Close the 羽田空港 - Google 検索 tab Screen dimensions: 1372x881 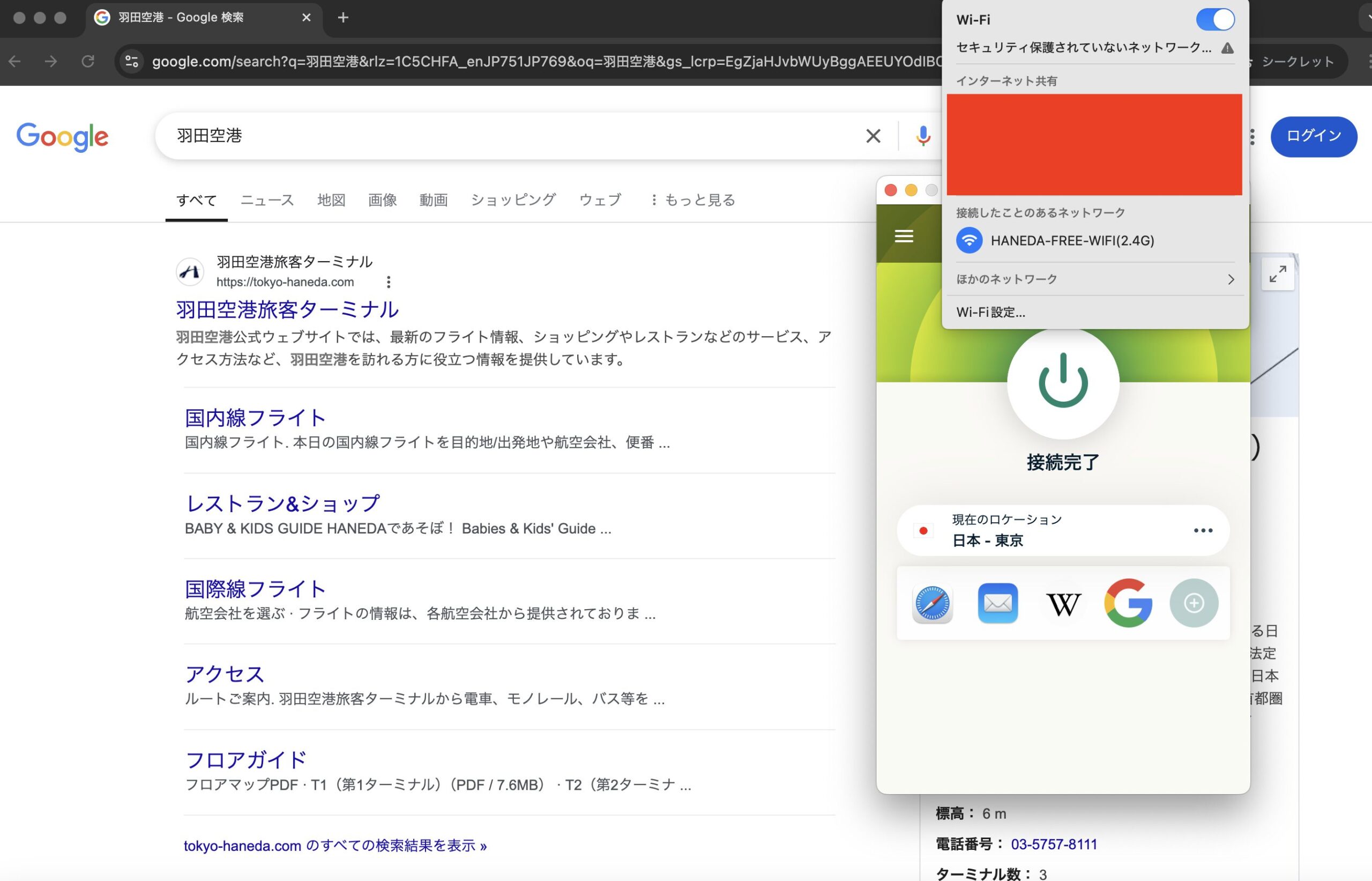pos(307,18)
